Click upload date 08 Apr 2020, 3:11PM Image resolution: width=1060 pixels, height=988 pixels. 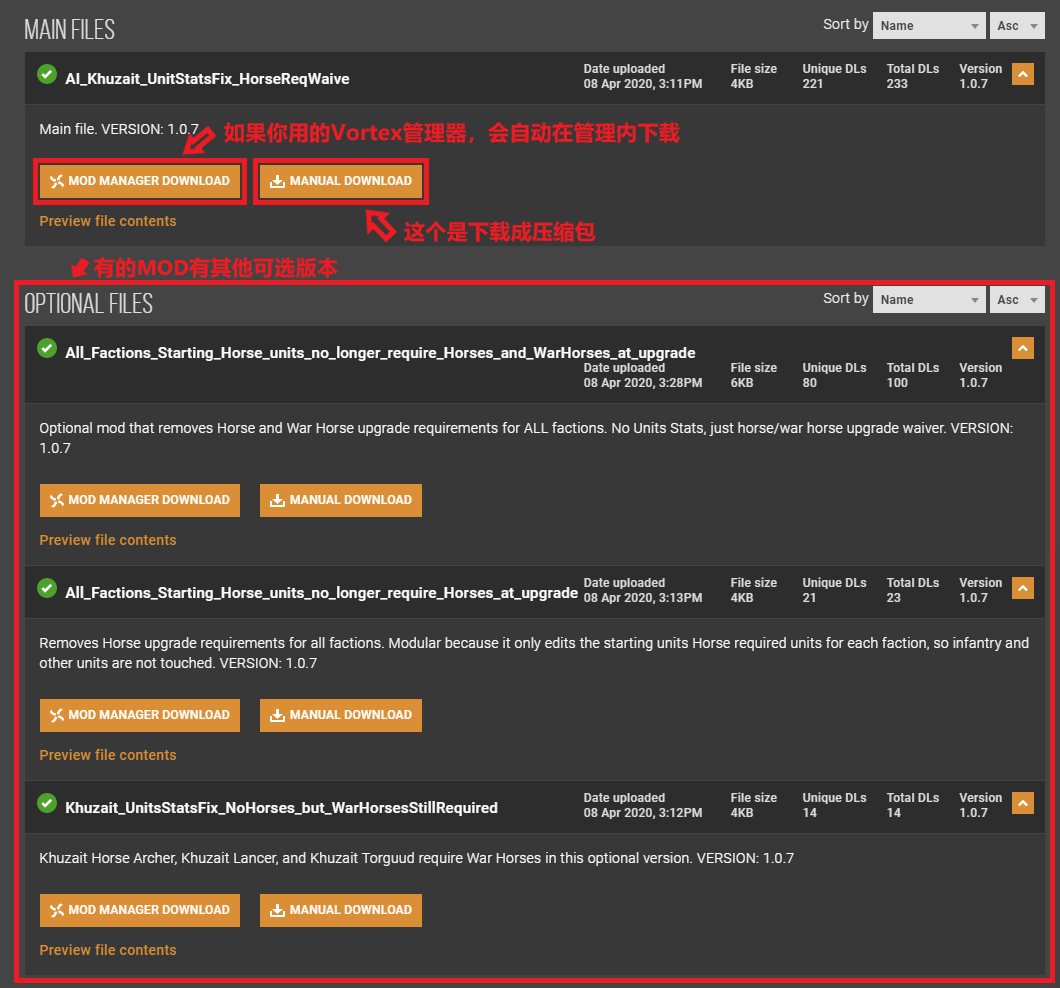(643, 84)
